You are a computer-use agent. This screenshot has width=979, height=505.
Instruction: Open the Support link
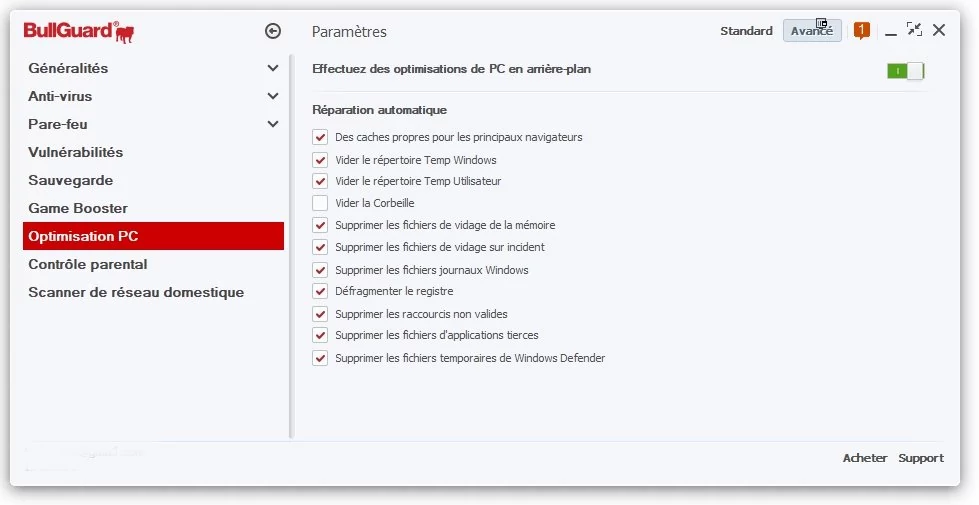[921, 458]
